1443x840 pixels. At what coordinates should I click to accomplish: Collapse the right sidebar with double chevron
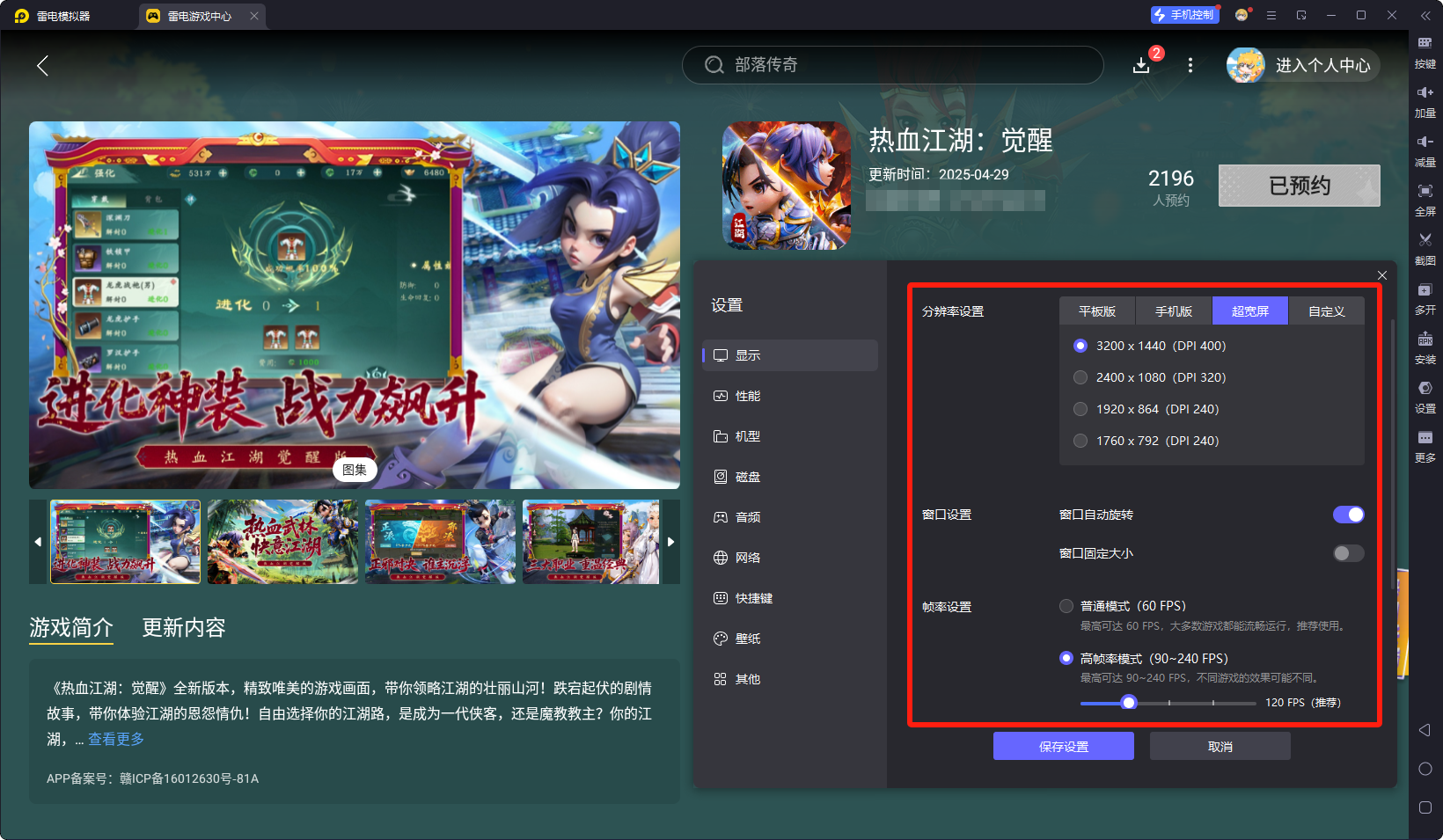point(1425,15)
